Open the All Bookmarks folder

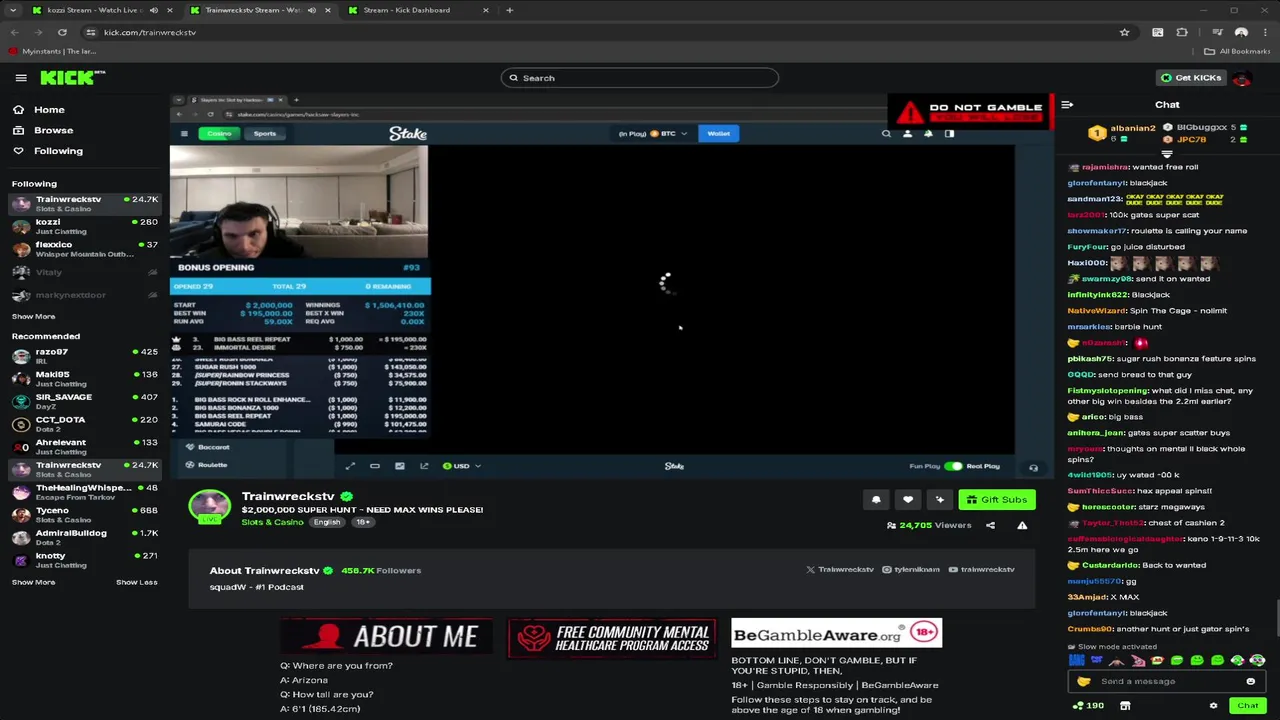[x=1238, y=51]
